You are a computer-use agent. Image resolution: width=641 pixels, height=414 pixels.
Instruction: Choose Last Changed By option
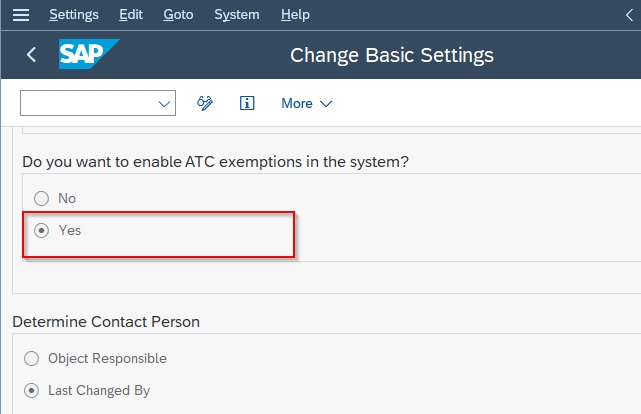pos(31,390)
